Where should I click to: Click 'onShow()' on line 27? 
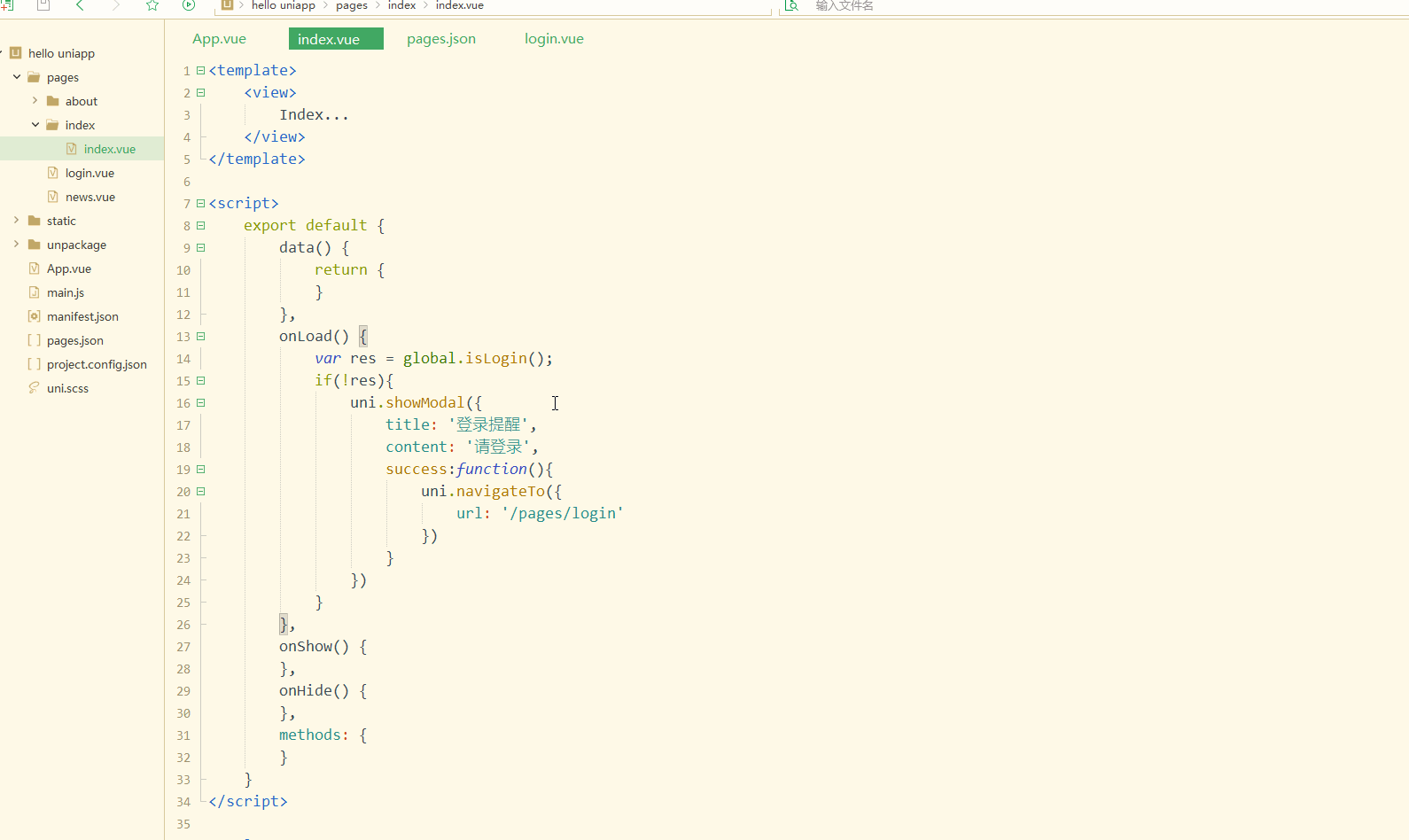point(314,646)
